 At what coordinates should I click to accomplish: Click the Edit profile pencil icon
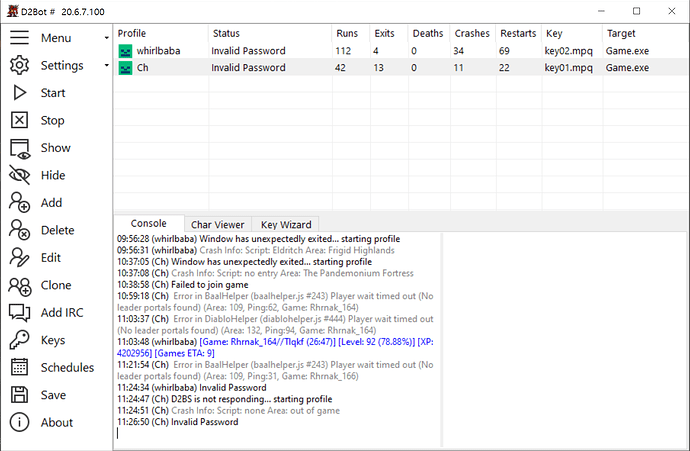pos(19,257)
